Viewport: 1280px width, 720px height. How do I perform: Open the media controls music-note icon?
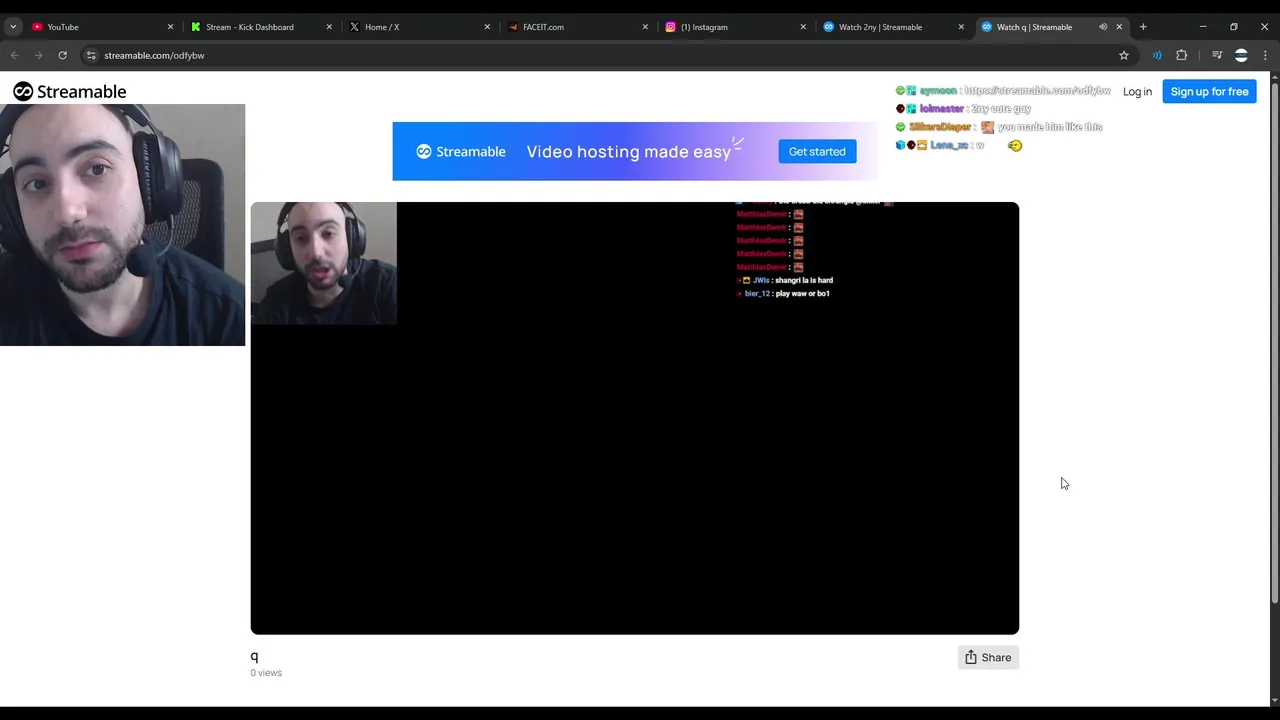[1217, 55]
